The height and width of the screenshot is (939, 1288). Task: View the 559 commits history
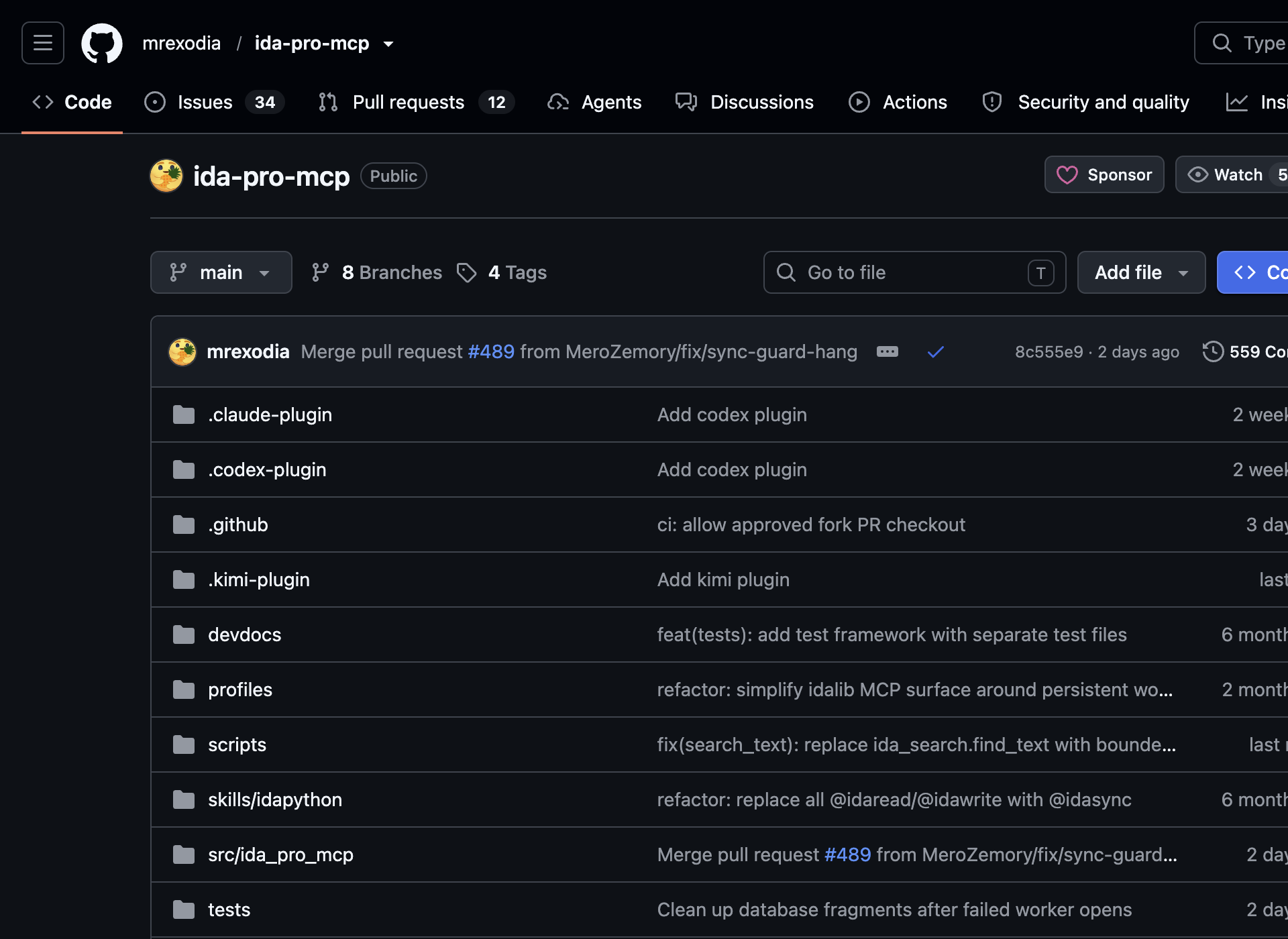1245,351
